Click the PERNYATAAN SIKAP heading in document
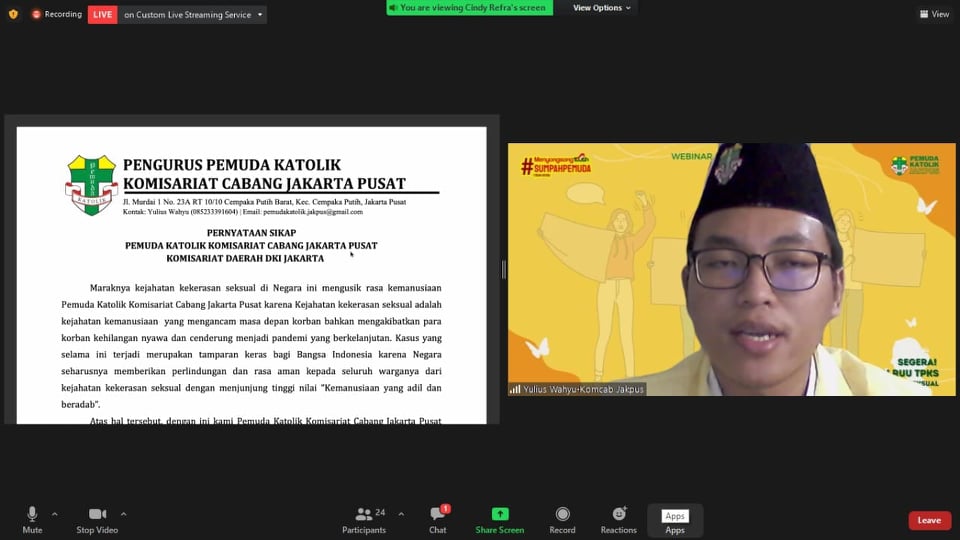Image resolution: width=960 pixels, height=540 pixels. click(x=251, y=233)
